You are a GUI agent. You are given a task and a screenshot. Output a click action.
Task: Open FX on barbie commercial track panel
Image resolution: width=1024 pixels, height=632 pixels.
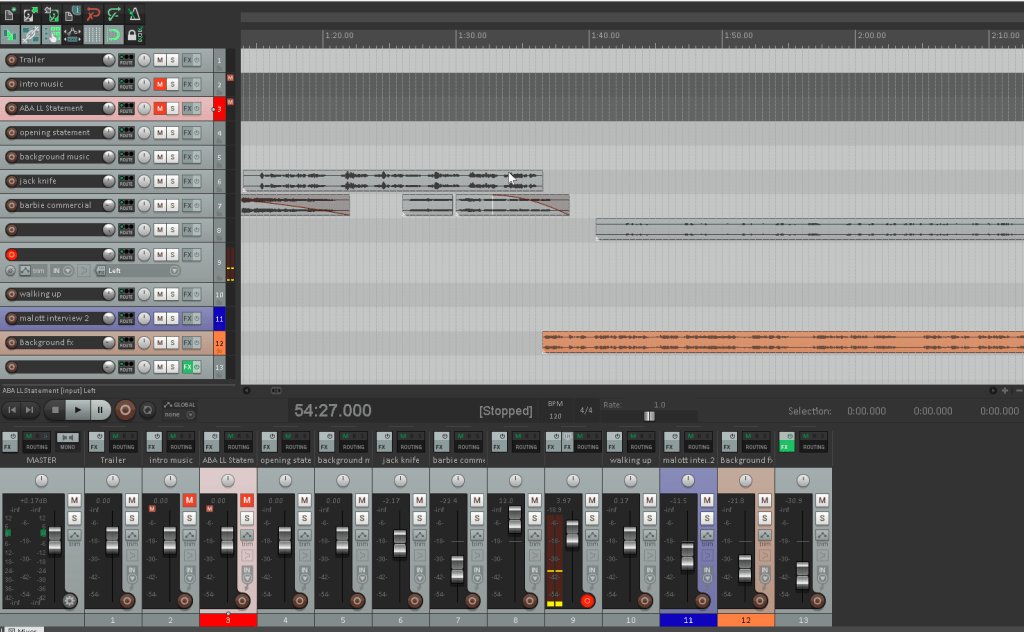tap(187, 205)
